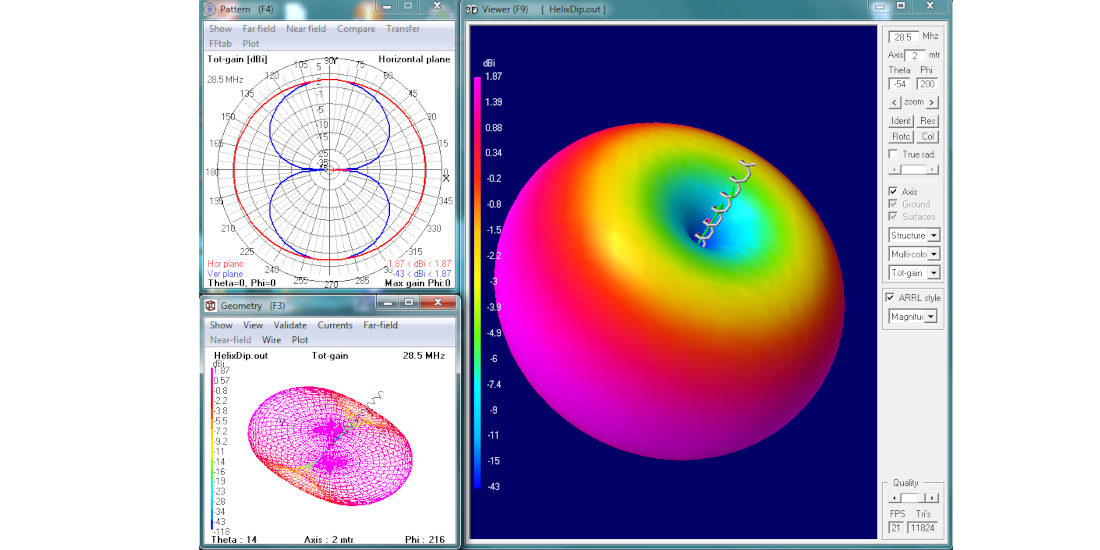Toggle the Ground checkbox
Image resolution: width=1100 pixels, height=550 pixels.
[x=893, y=204]
